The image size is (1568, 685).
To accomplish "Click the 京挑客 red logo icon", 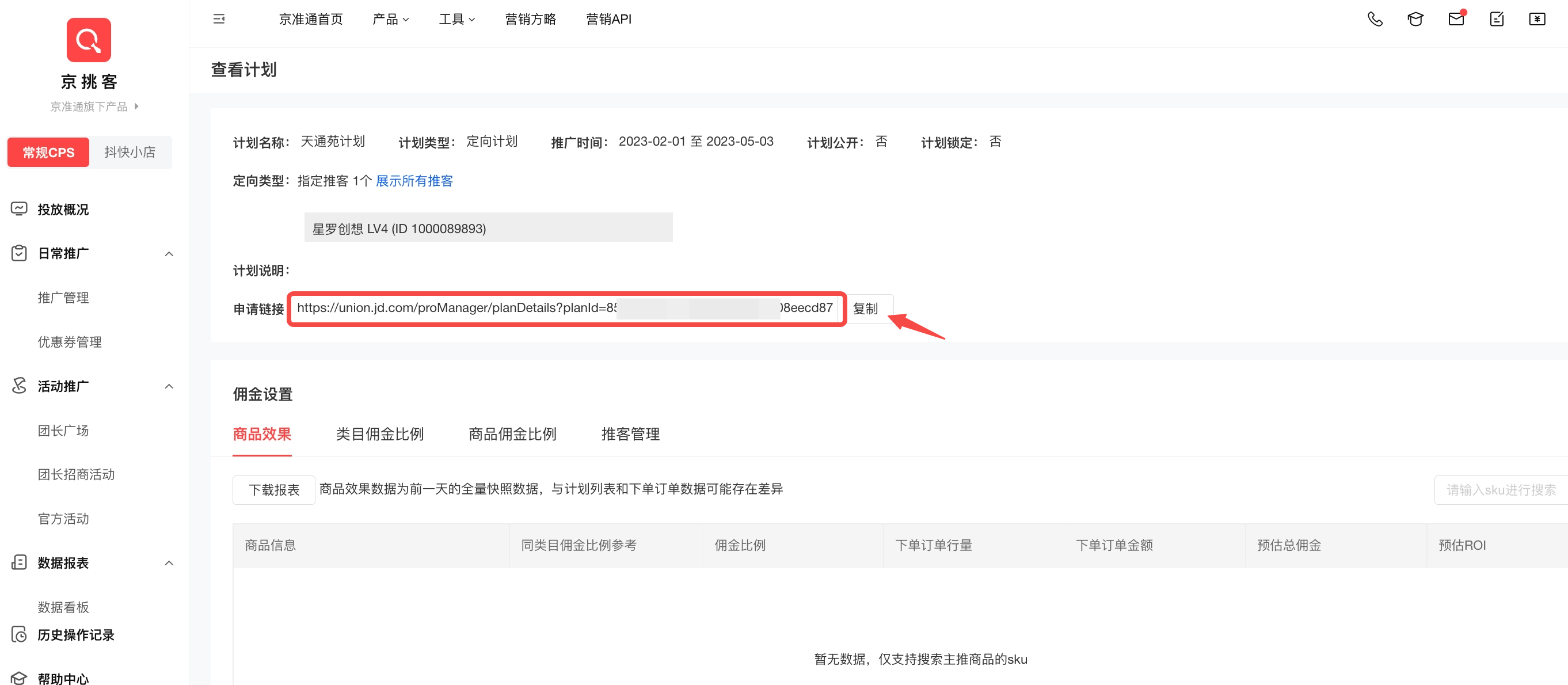I will pos(88,40).
